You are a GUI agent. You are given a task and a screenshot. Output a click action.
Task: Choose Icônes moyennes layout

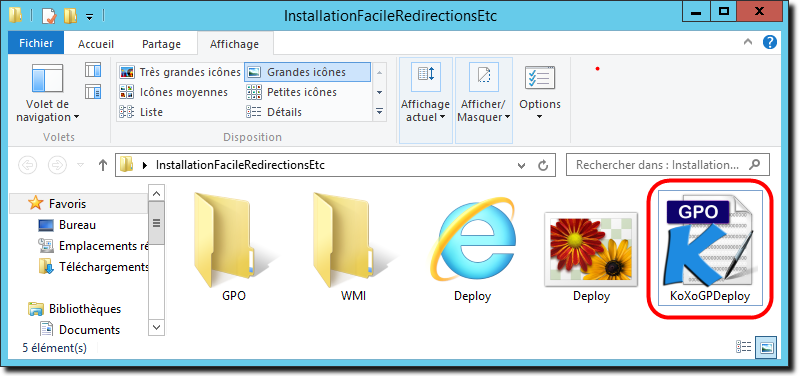[x=174, y=92]
